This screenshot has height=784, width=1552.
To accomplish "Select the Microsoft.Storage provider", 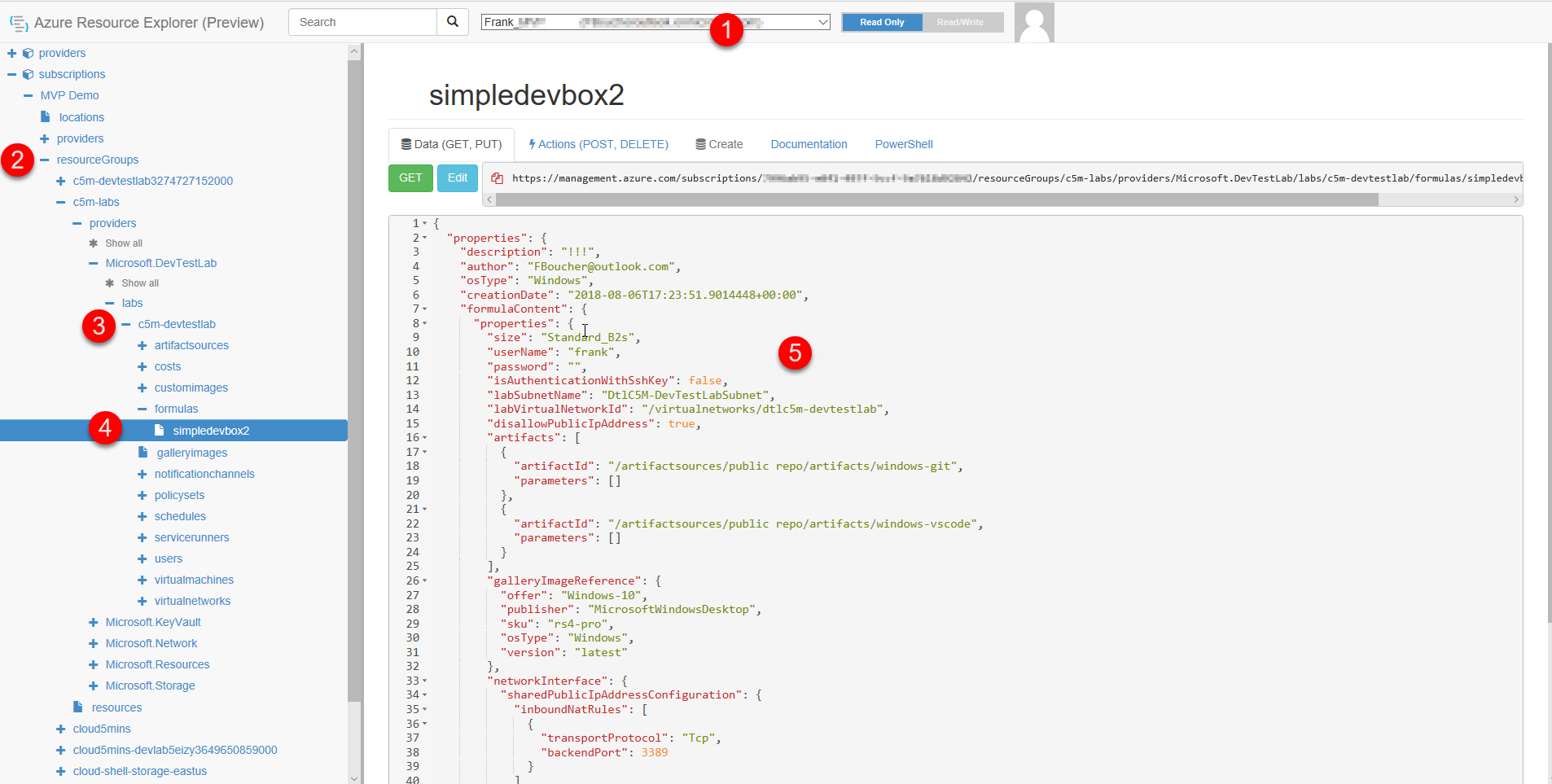I will pos(151,685).
